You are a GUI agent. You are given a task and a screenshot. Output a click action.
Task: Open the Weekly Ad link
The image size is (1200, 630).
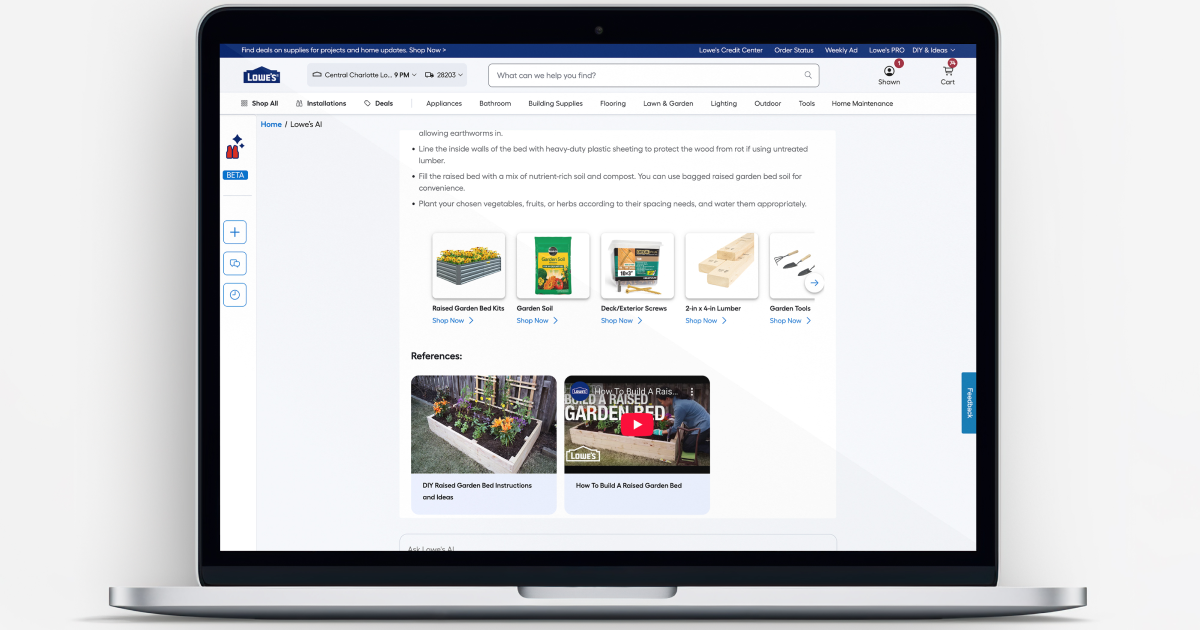[x=841, y=50]
